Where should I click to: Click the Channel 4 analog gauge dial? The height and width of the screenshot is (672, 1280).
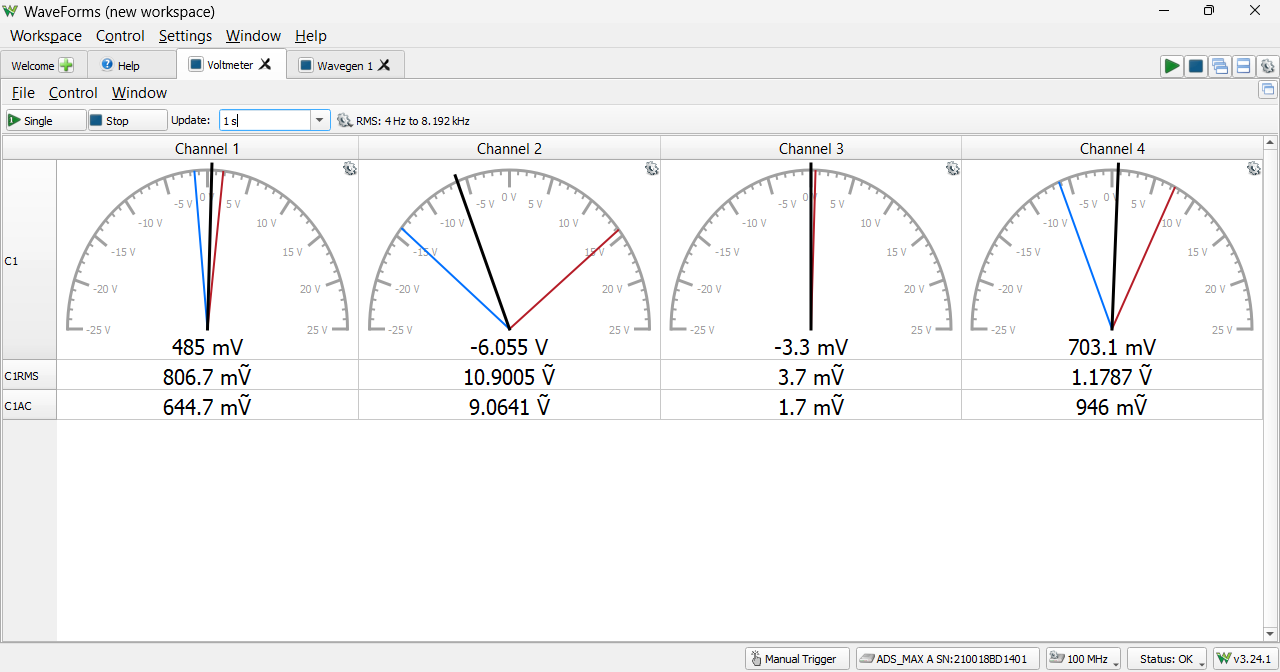point(1112,251)
